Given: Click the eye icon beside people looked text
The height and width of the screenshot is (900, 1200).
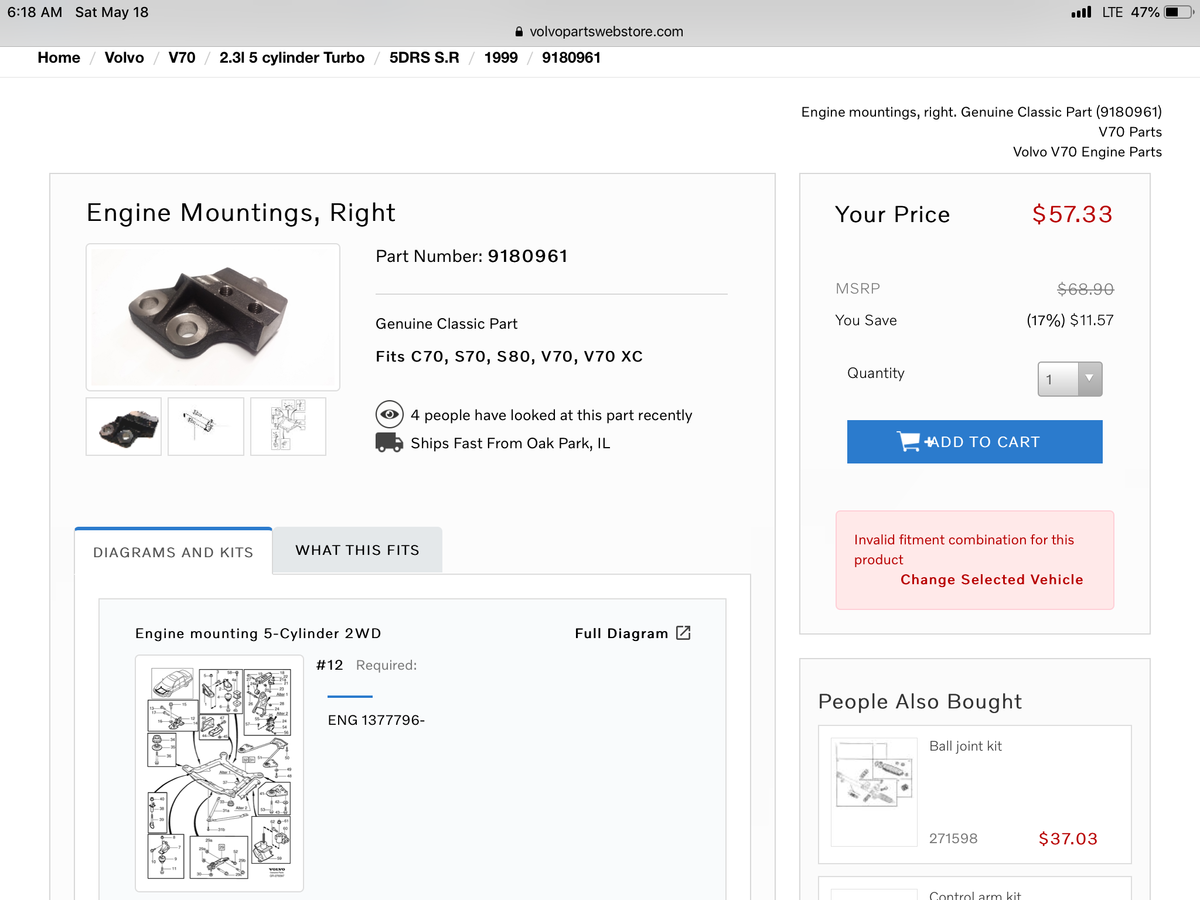Looking at the screenshot, I should click(389, 414).
